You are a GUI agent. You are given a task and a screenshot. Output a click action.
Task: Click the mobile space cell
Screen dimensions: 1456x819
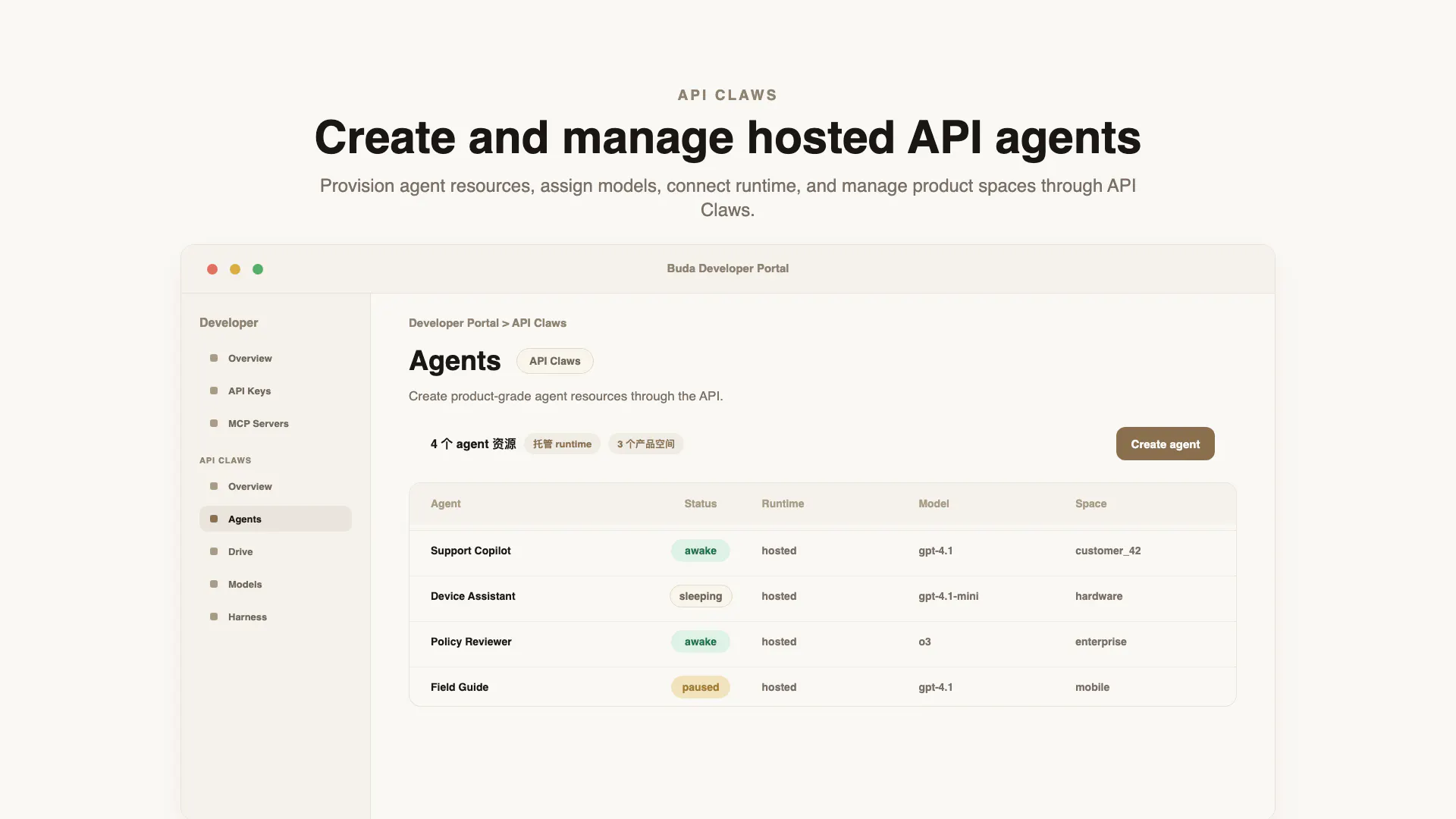(x=1092, y=687)
